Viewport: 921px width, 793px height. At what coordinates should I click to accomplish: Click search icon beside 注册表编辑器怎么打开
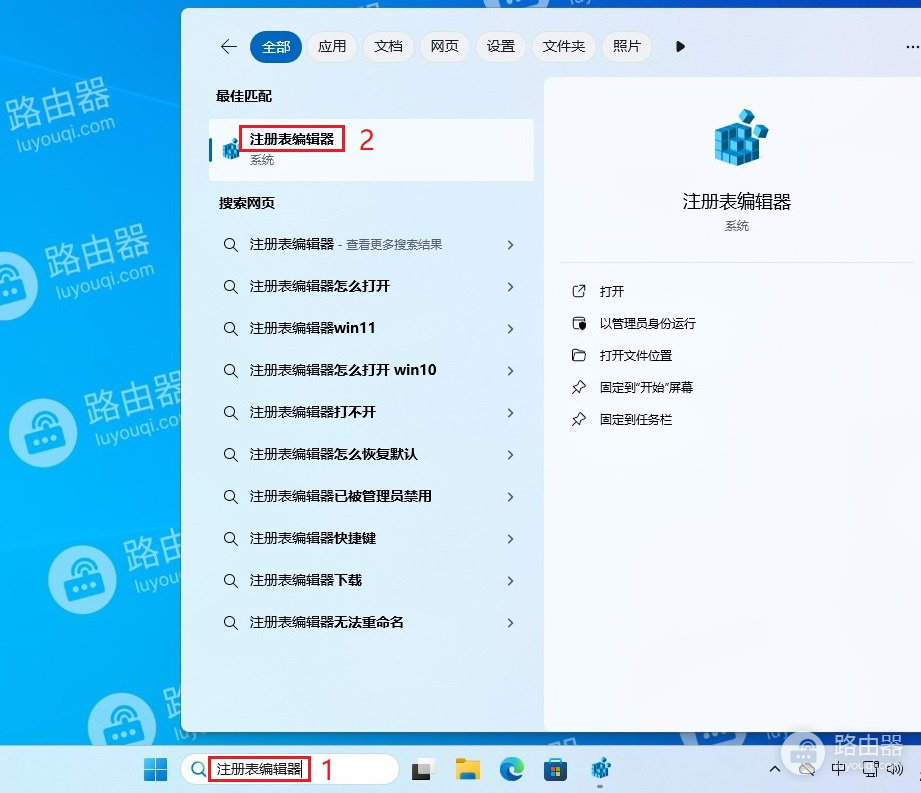click(231, 287)
